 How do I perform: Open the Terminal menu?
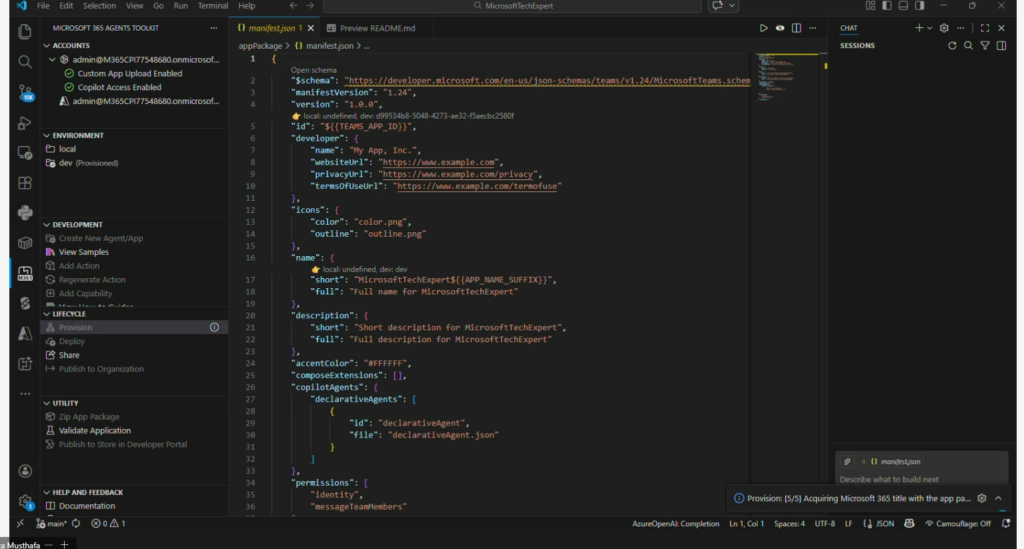[212, 6]
